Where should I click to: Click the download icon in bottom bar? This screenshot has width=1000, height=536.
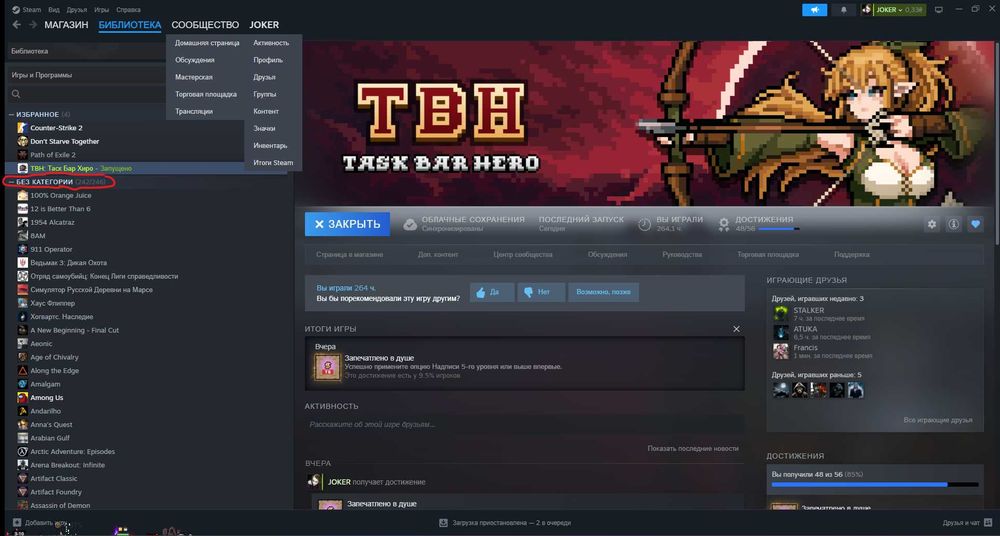click(443, 523)
